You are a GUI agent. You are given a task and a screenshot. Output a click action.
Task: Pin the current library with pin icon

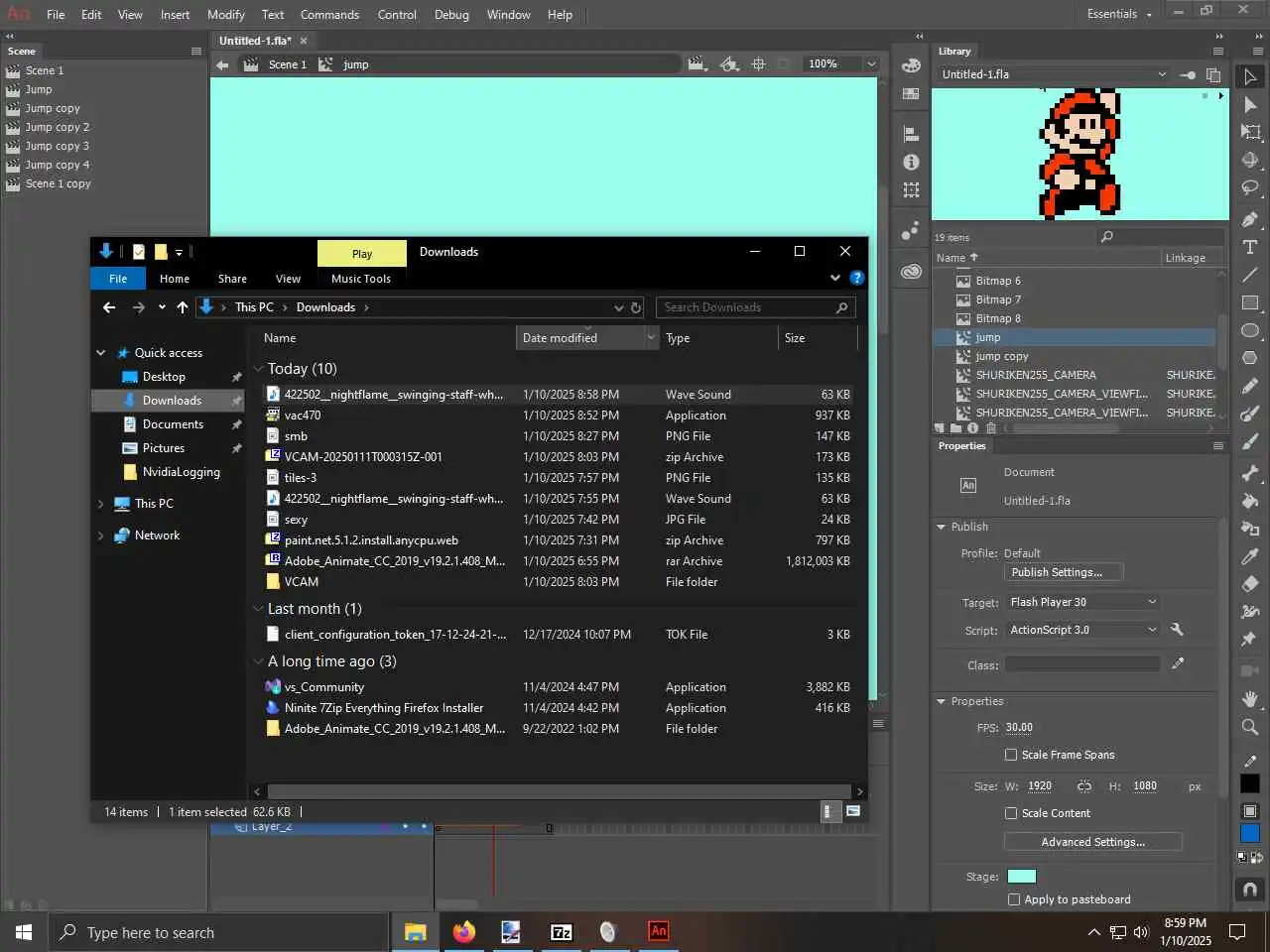[1188, 74]
